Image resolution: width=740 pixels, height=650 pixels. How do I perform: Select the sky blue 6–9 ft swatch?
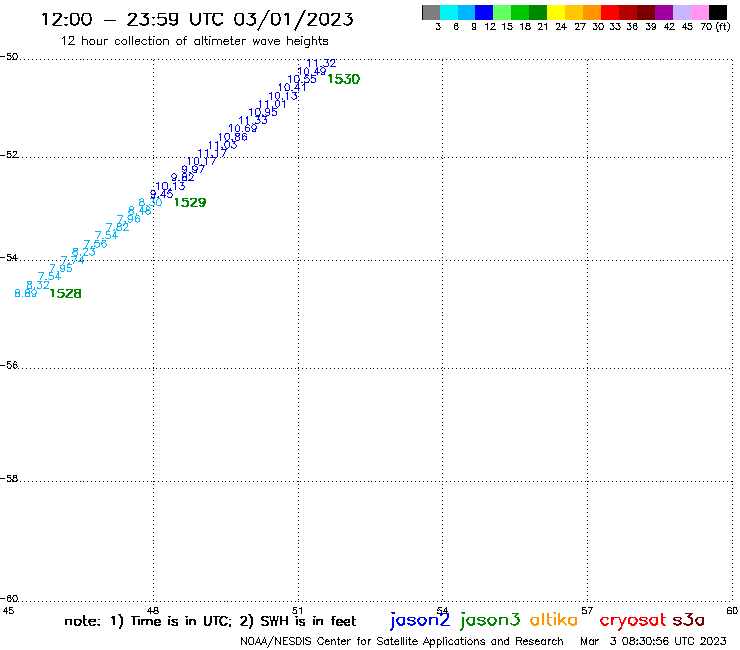coord(466,12)
